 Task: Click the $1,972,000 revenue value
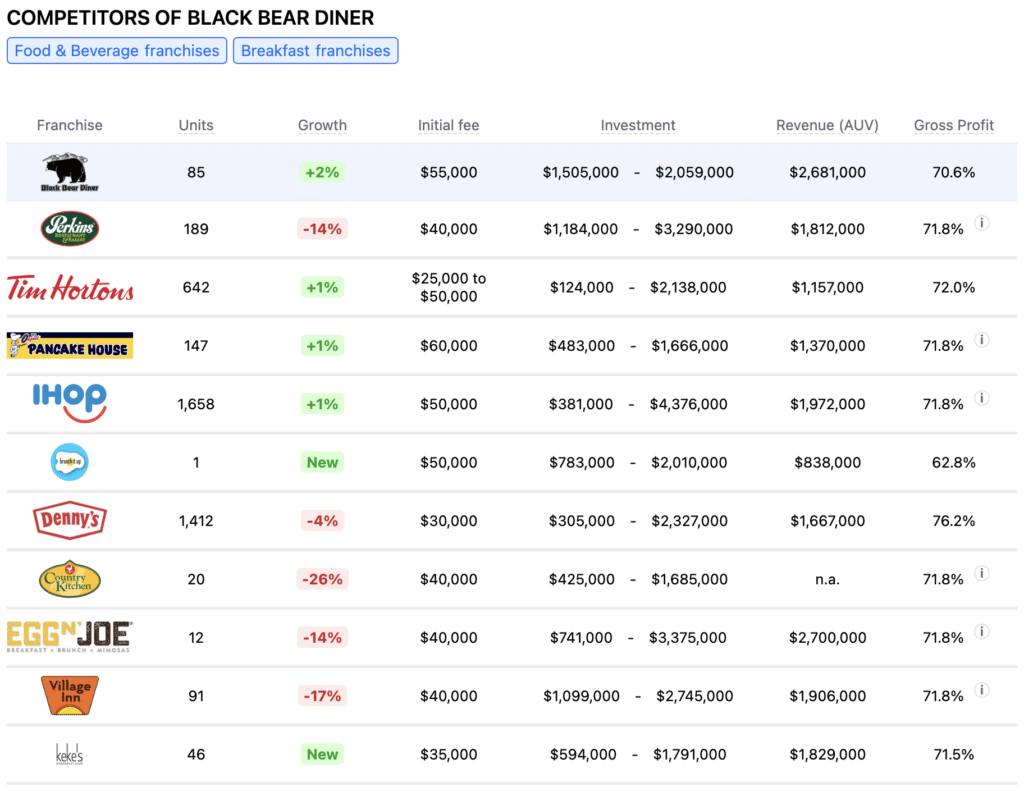point(827,404)
